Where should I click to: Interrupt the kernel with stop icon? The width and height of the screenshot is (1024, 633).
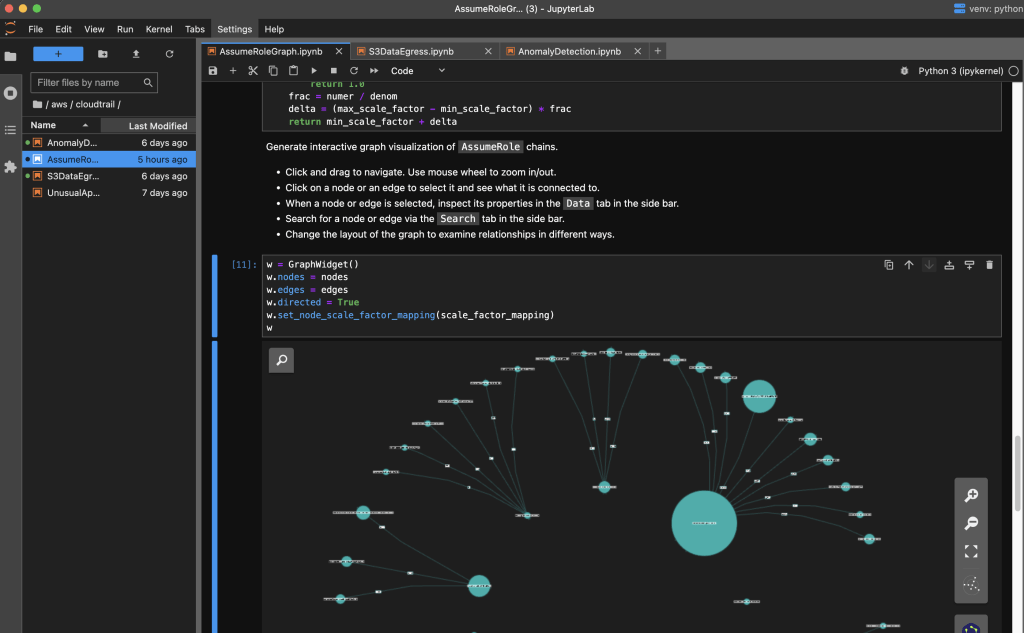(x=334, y=71)
